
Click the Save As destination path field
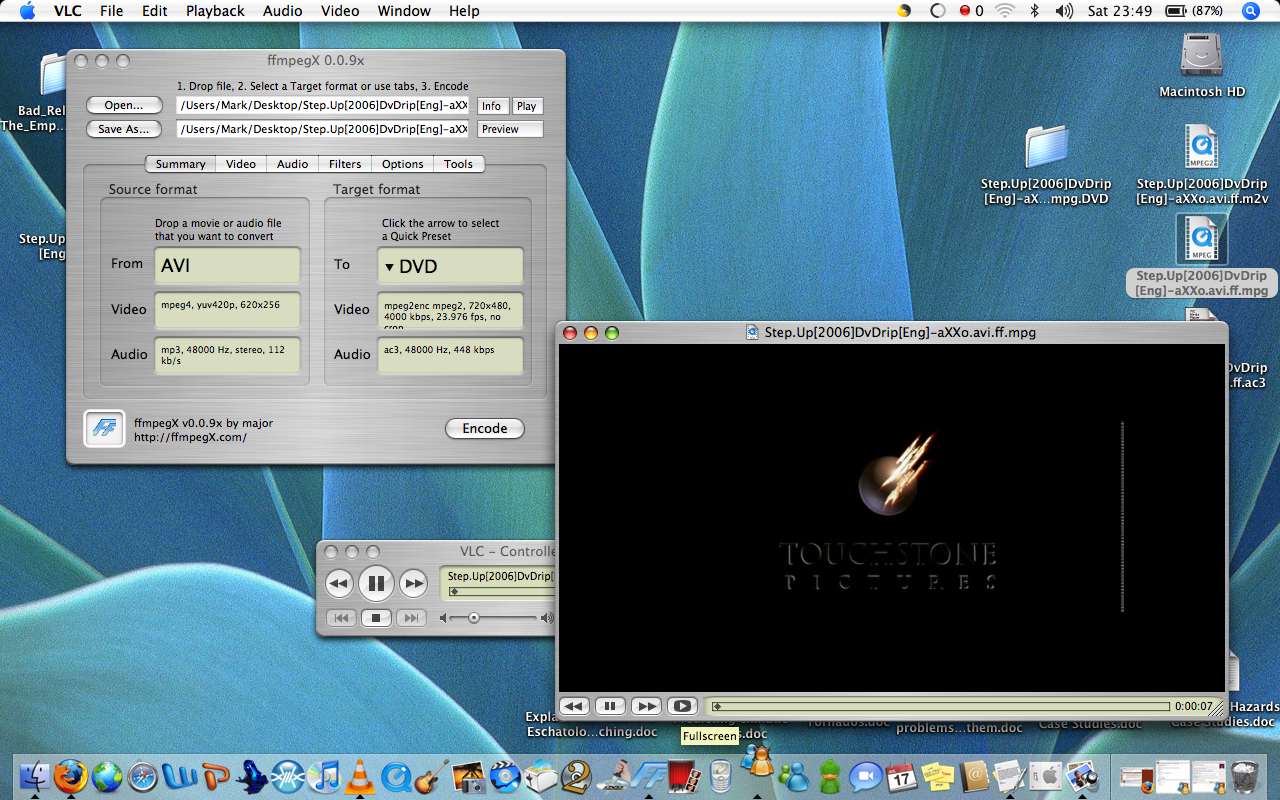click(x=323, y=129)
